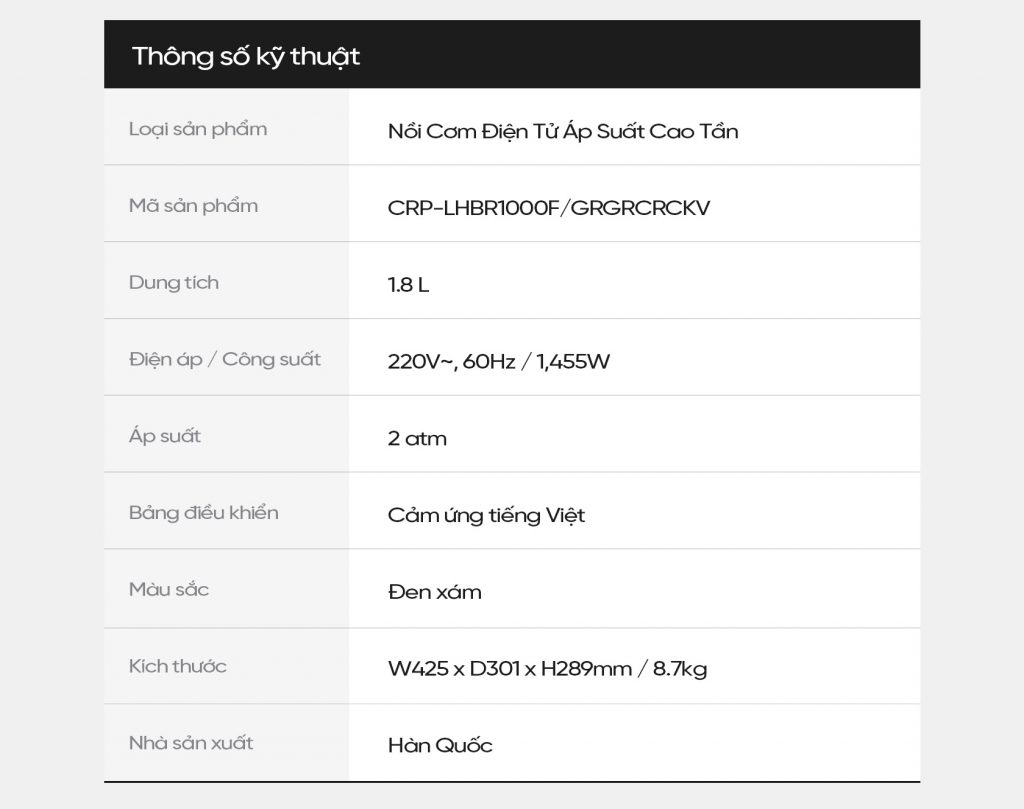Select the 'Màu sắc' label
Screen dimensions: 1024x809
168,589
